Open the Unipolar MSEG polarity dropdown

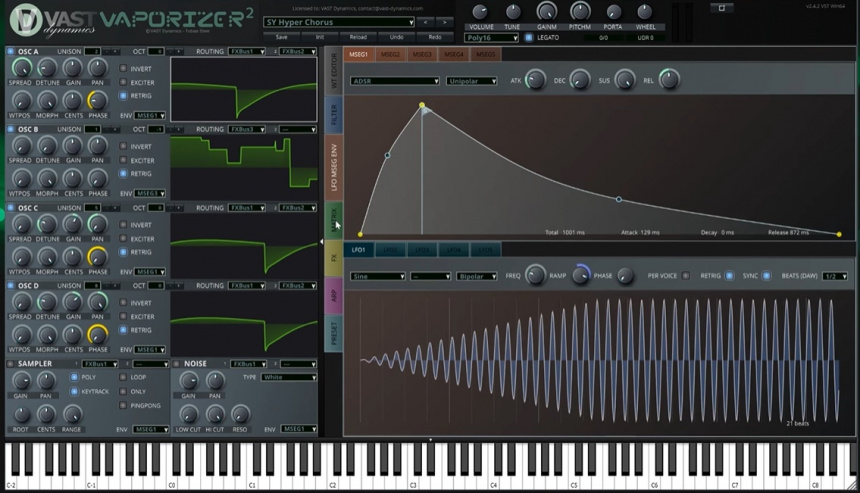coord(472,81)
